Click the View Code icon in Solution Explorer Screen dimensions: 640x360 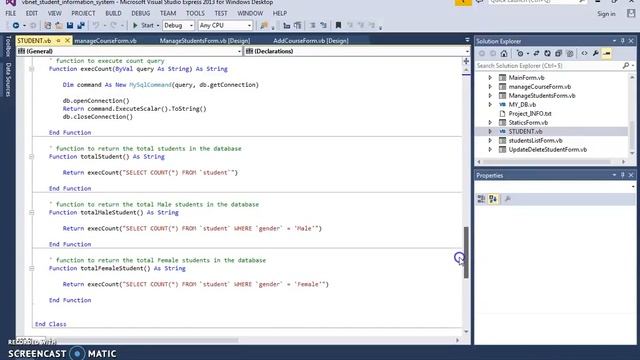pyautogui.click(x=584, y=53)
